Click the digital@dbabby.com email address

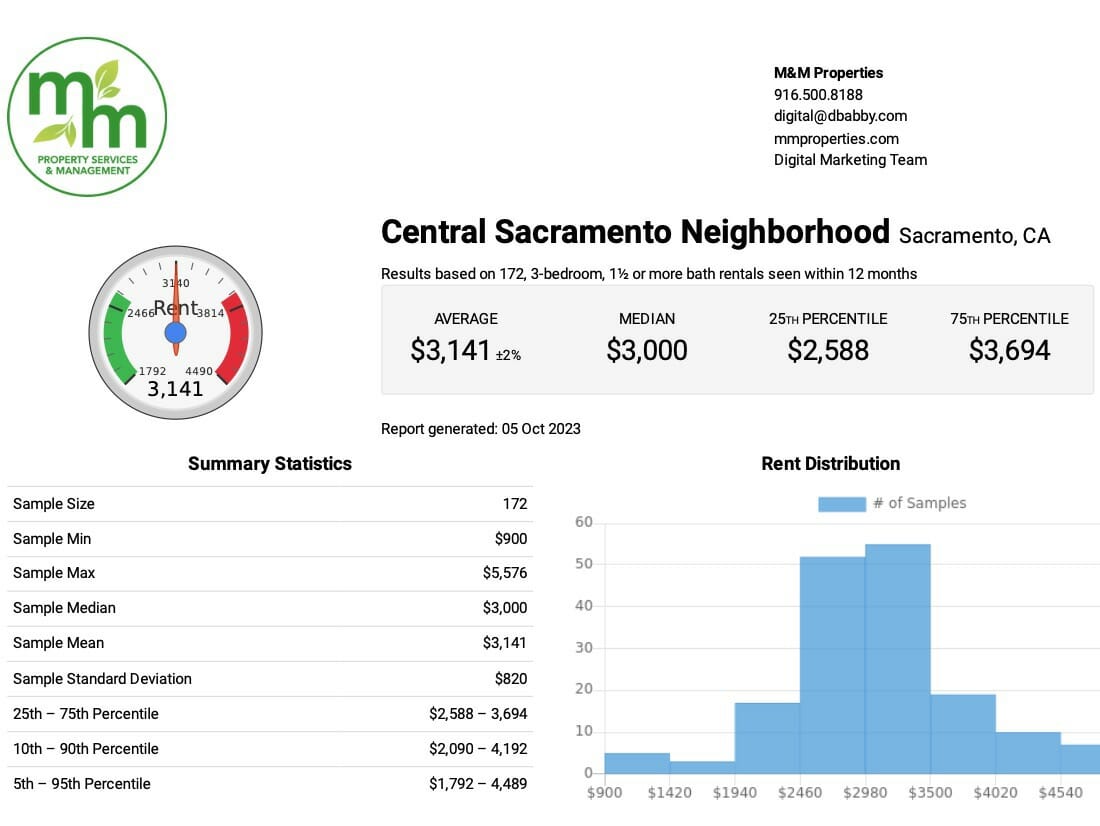[x=840, y=116]
